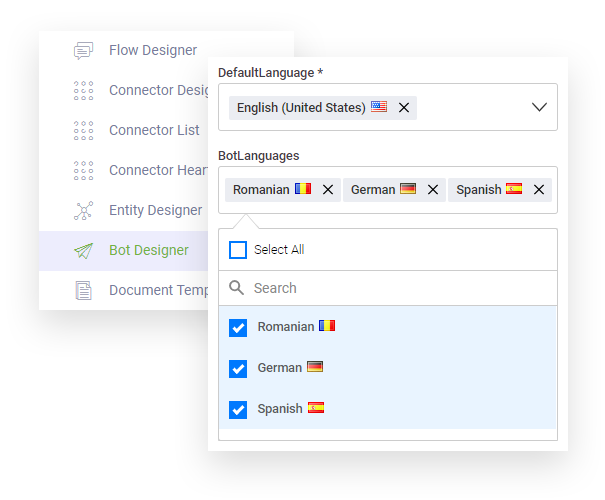Viewport: 605px width, 500px height.
Task: Click the German flag in the dropdown list
Action: 315,367
